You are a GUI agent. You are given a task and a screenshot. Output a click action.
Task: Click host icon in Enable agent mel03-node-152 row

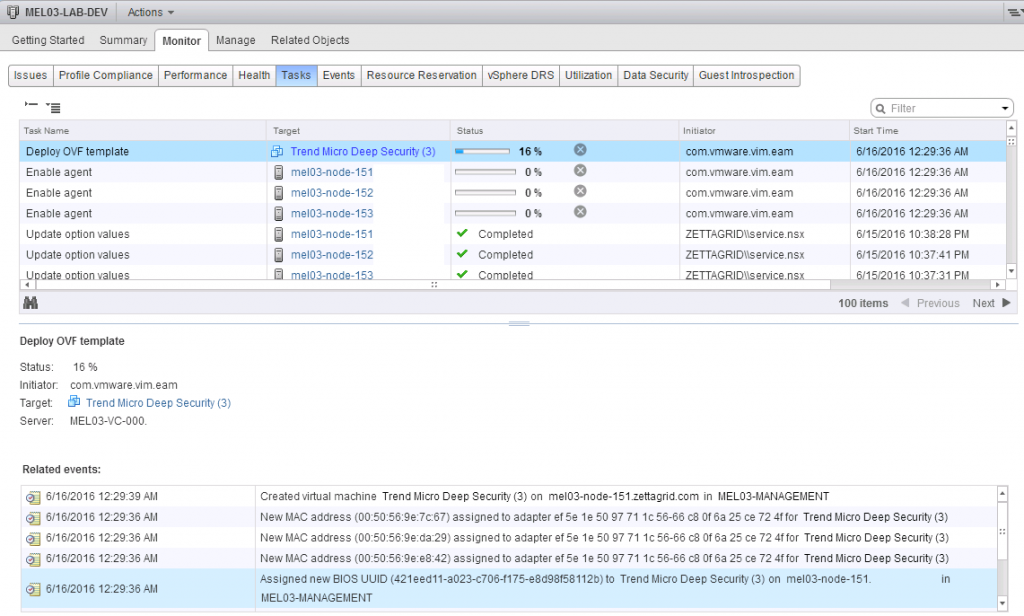click(x=278, y=193)
